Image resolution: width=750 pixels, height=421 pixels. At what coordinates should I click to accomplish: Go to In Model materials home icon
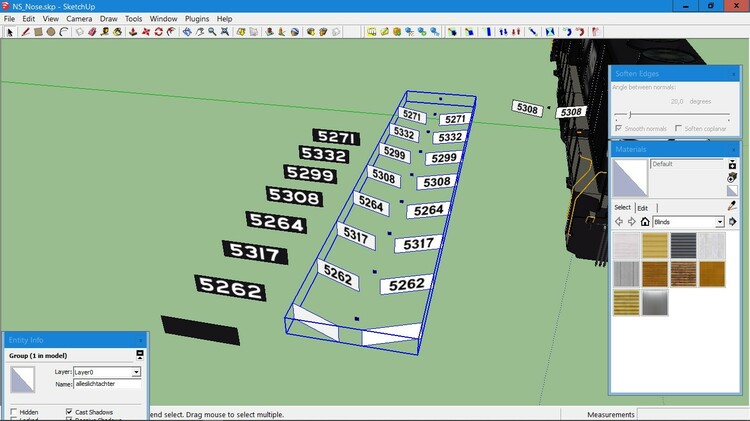pos(645,222)
